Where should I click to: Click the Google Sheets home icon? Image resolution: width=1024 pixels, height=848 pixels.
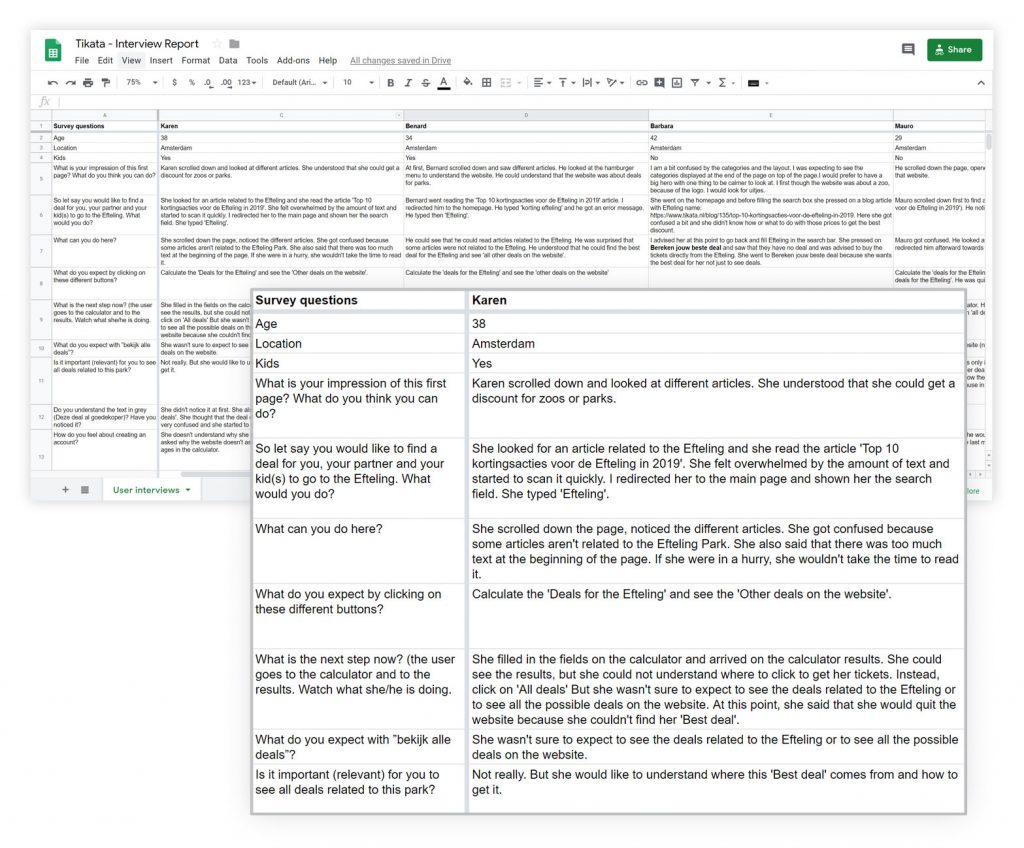(x=53, y=51)
